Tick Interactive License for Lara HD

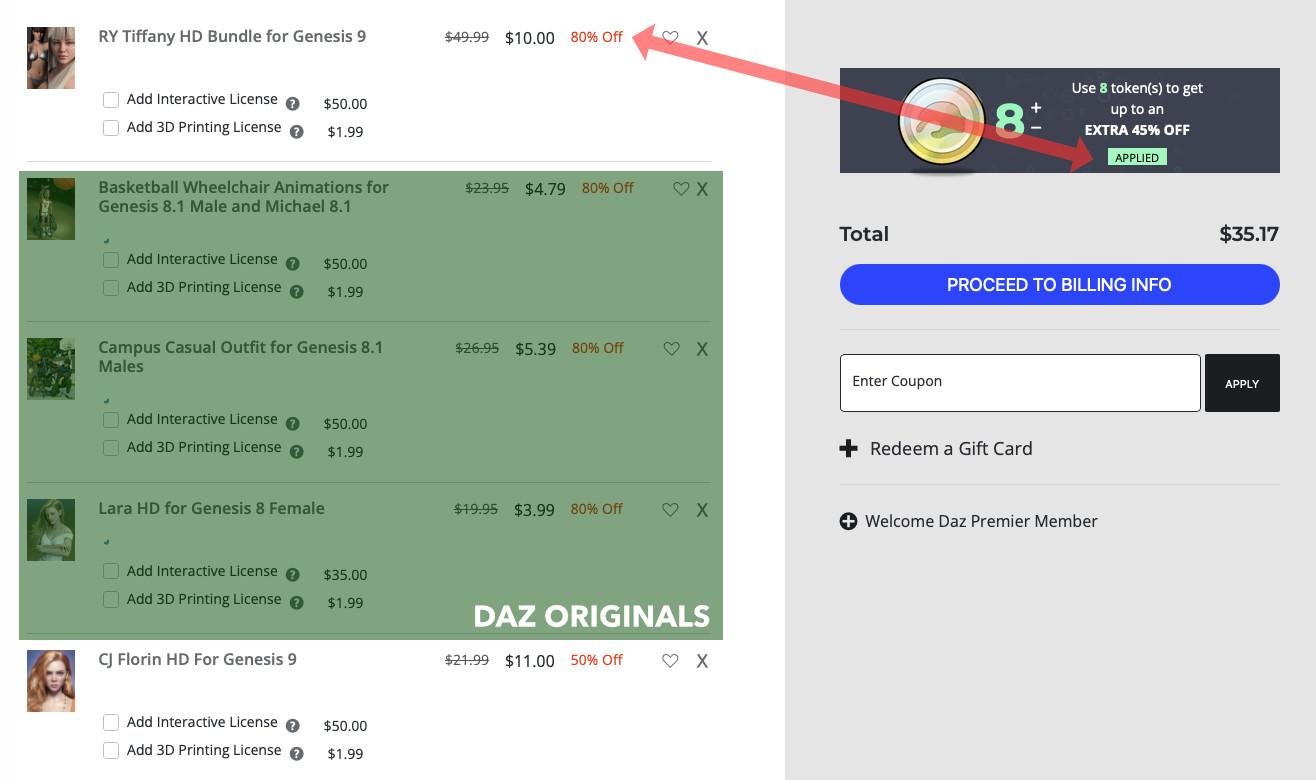111,571
